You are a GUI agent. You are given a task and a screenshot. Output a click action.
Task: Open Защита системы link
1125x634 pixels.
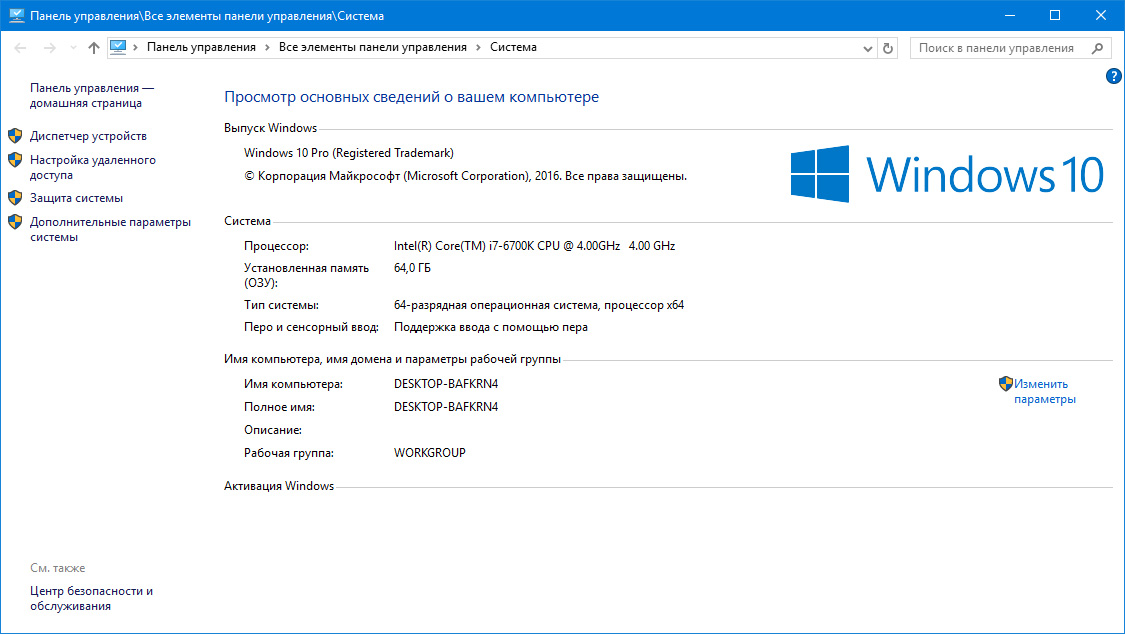76,198
